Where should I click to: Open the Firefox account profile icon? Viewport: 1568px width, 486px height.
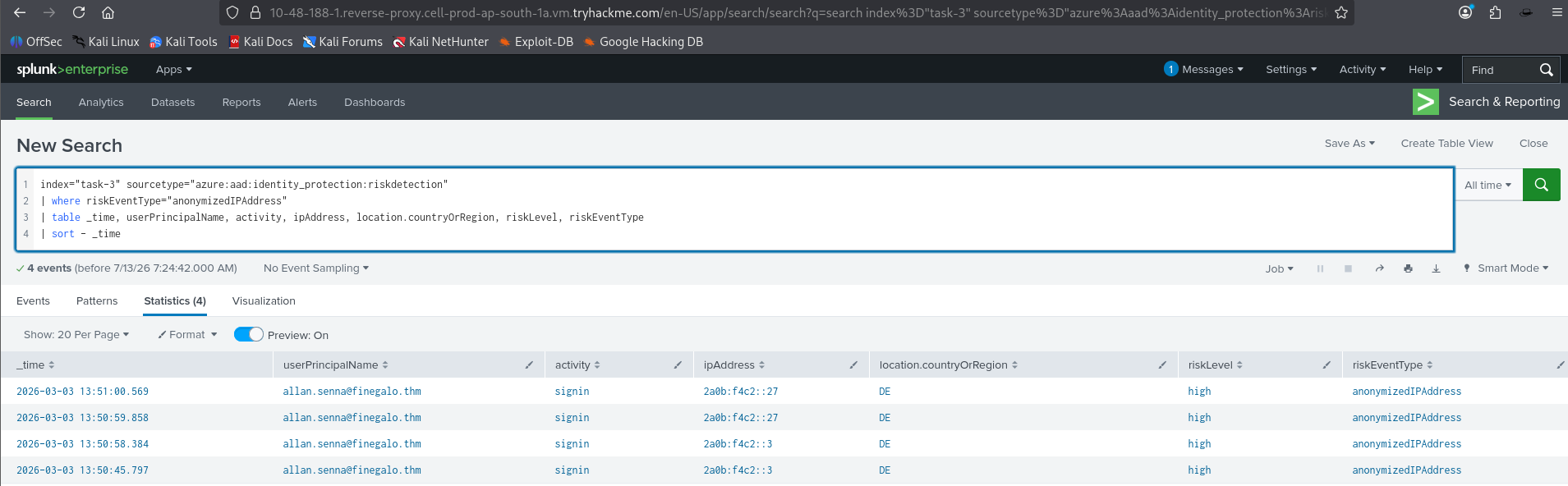tap(1465, 12)
